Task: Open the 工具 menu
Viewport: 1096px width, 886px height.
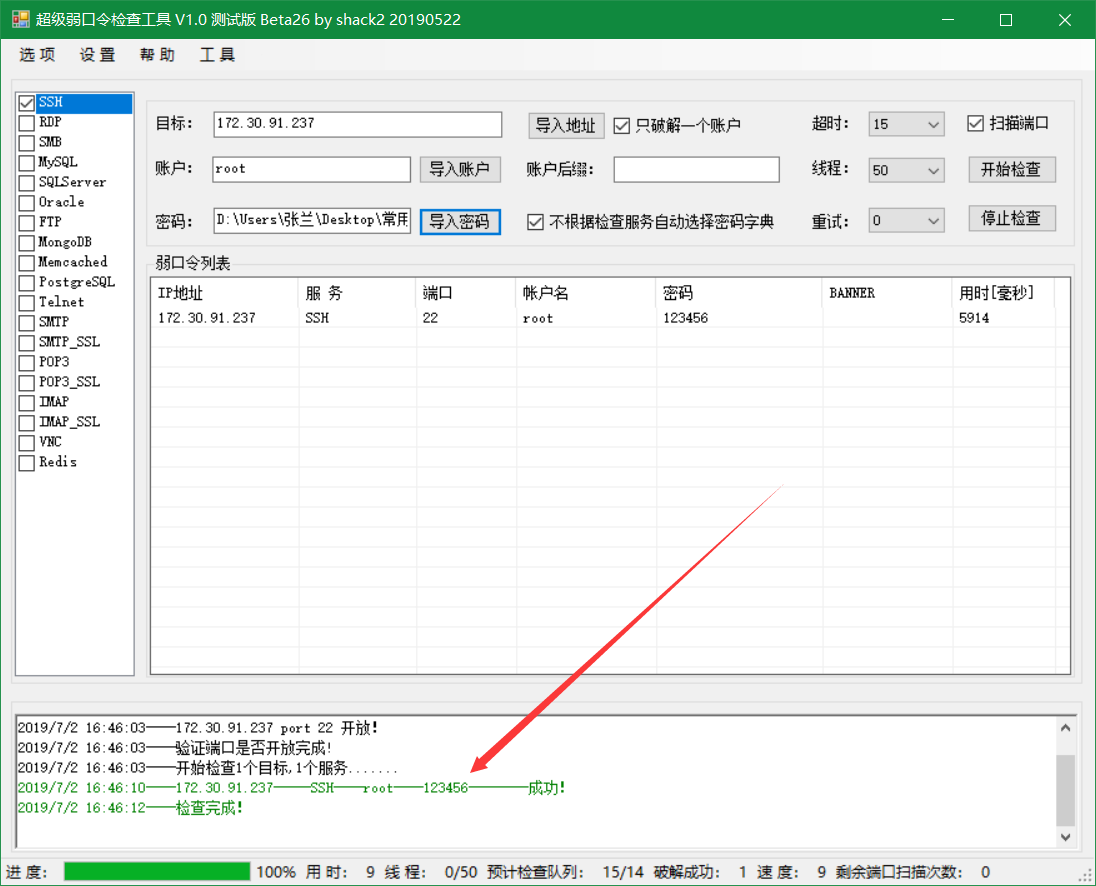Action: click(x=217, y=55)
